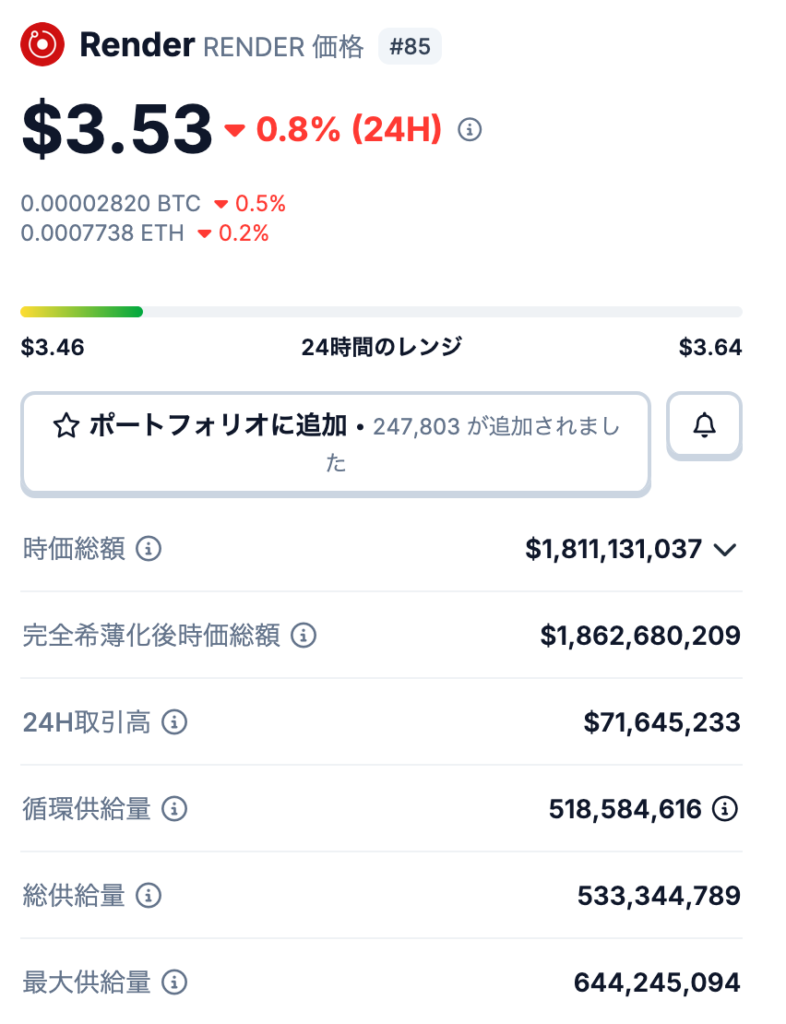786x1024 pixels.
Task: Click the Render logo icon
Action: pyautogui.click(x=42, y=45)
